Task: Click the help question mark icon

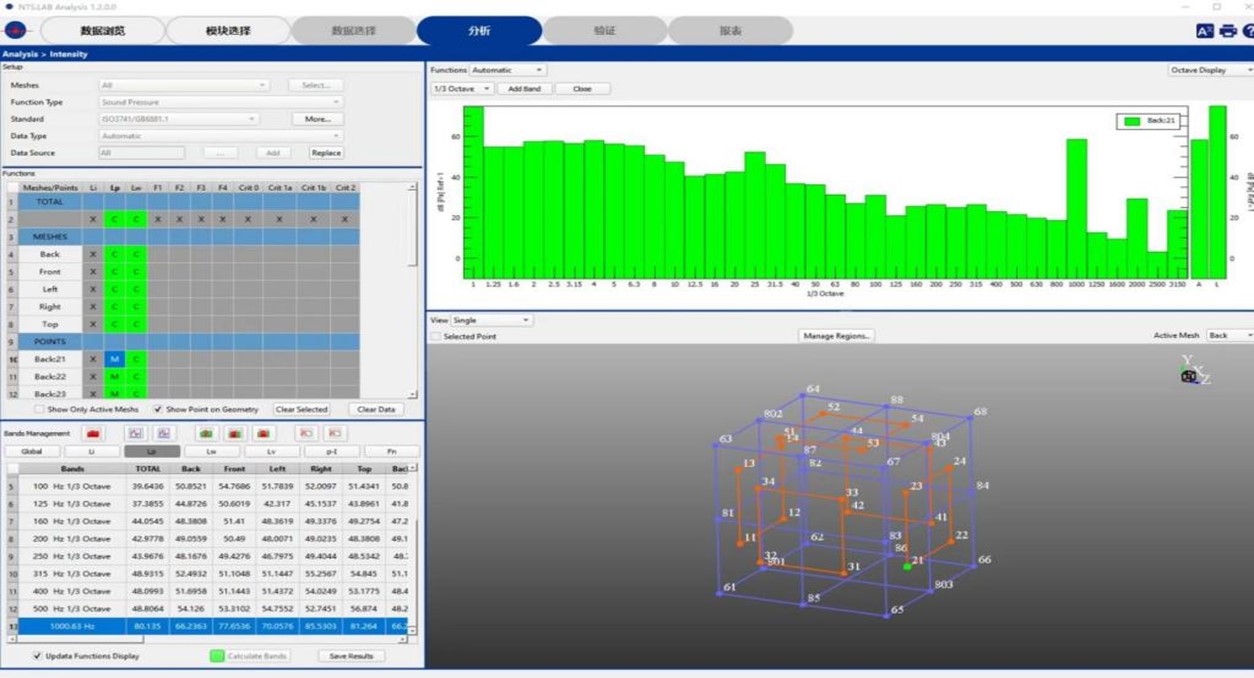Action: 1247,31
